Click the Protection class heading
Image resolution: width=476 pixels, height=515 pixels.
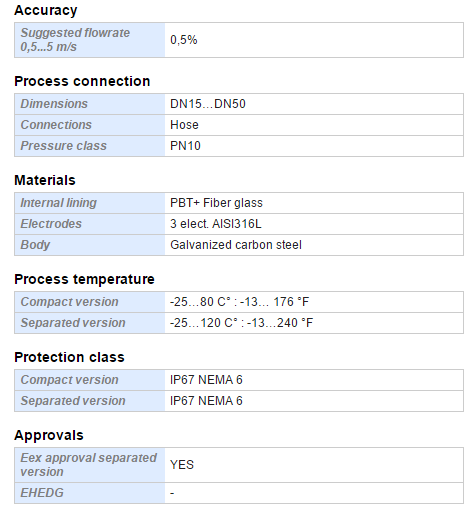pos(69,357)
